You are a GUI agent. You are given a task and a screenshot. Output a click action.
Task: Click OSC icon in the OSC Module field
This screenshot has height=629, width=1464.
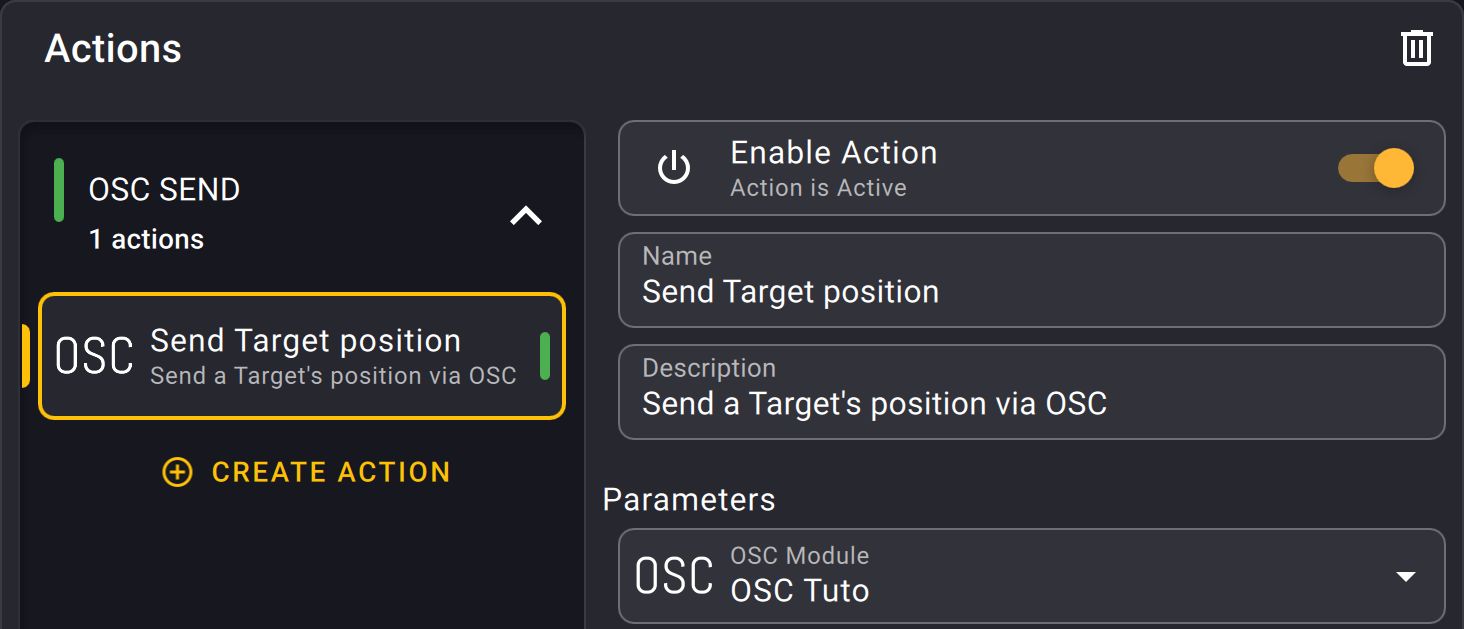(x=674, y=576)
